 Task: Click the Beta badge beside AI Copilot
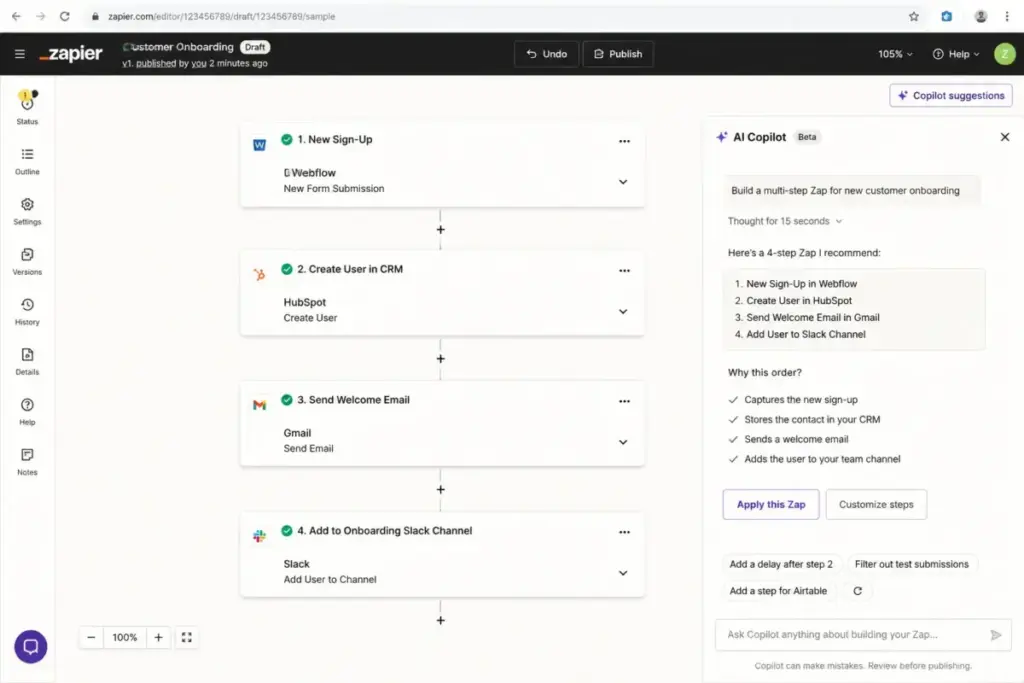[x=807, y=137]
